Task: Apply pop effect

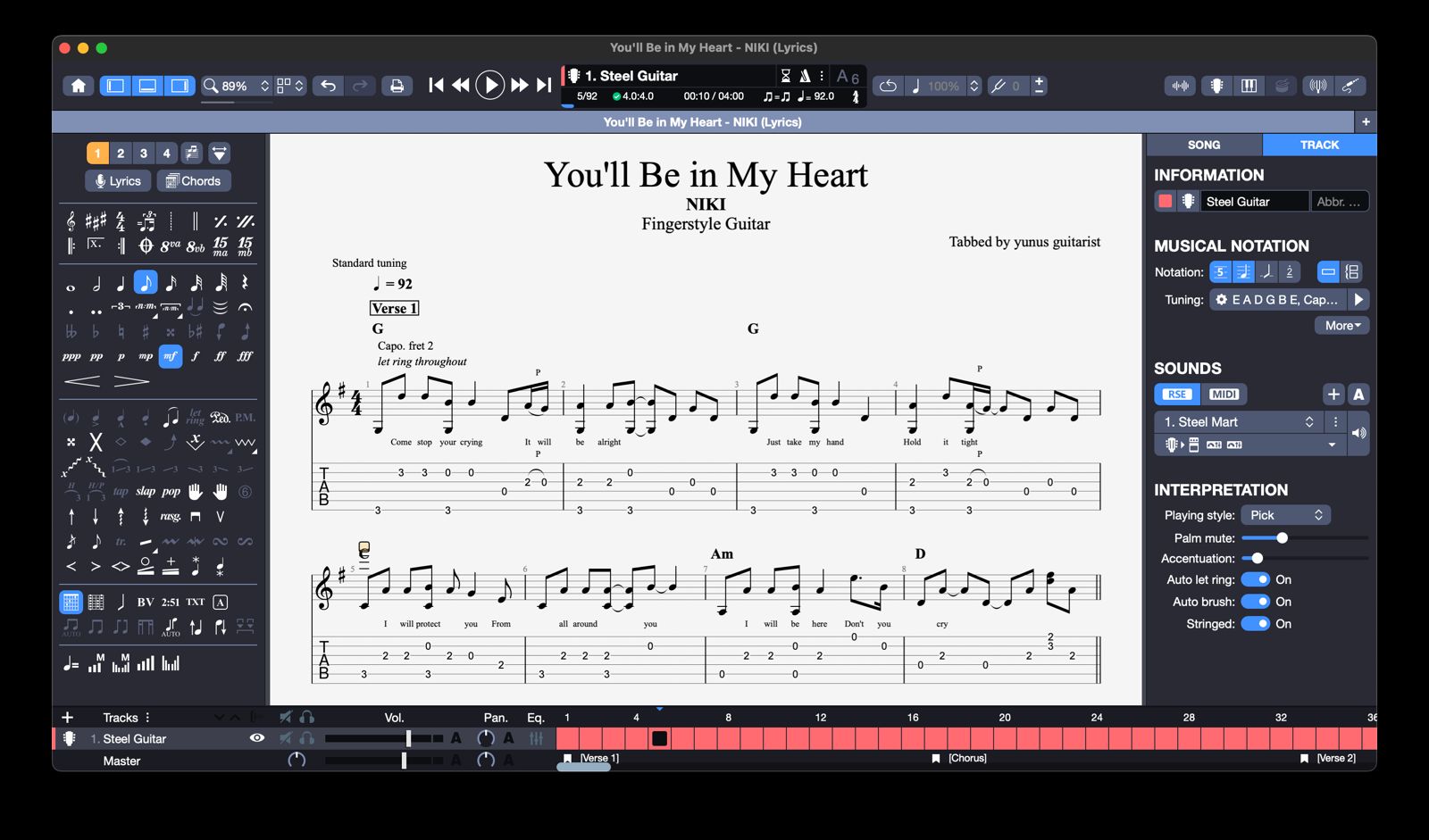Action: tap(171, 491)
